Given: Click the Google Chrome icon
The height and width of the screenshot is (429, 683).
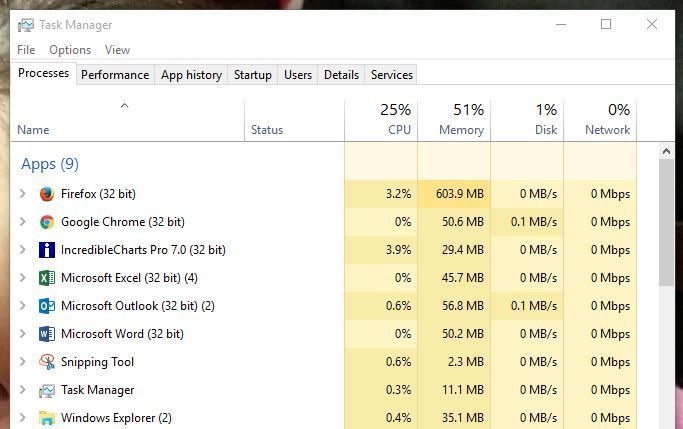Looking at the screenshot, I should tap(47, 222).
